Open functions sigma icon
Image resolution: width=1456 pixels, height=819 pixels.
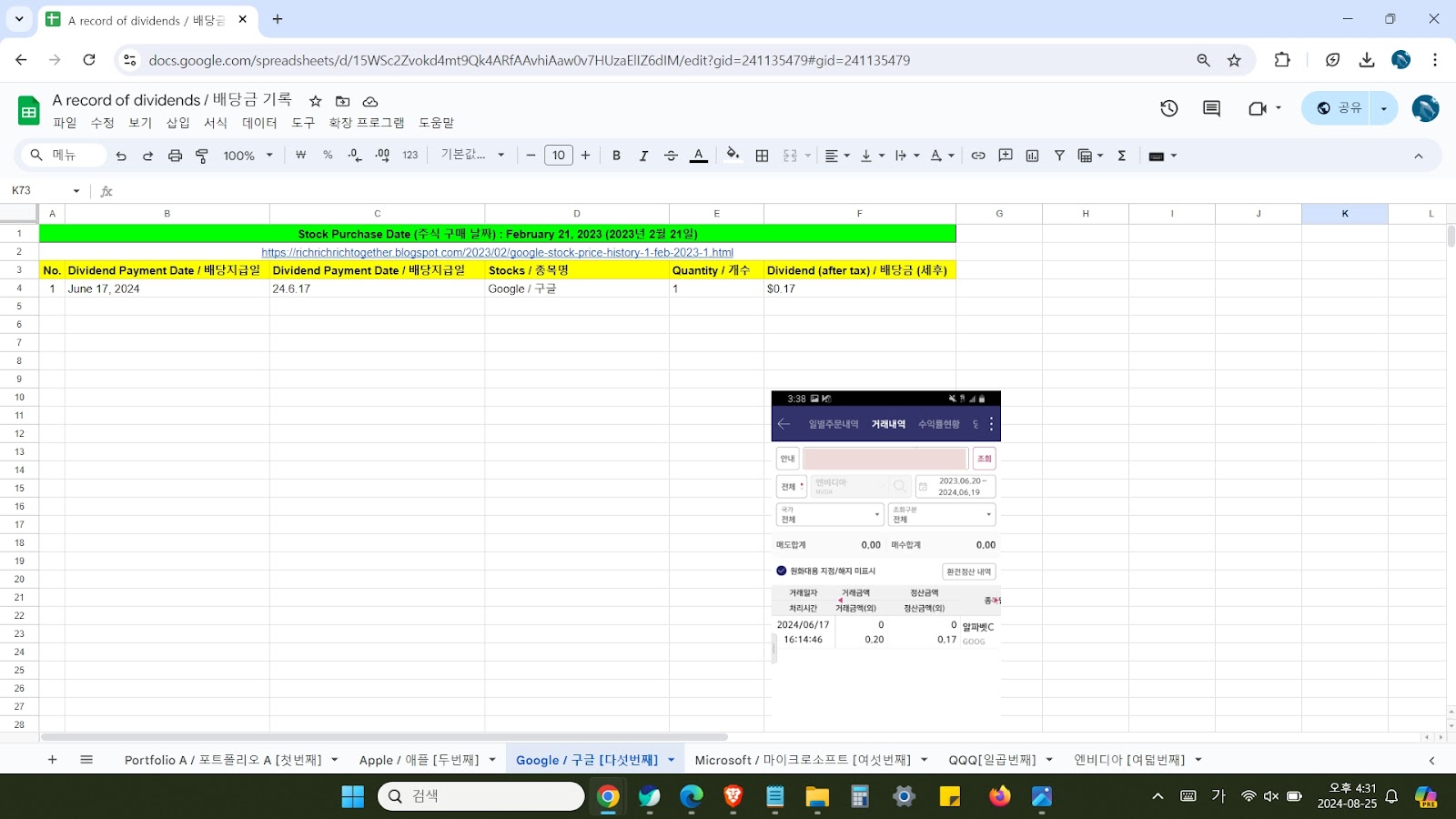coord(1122,156)
